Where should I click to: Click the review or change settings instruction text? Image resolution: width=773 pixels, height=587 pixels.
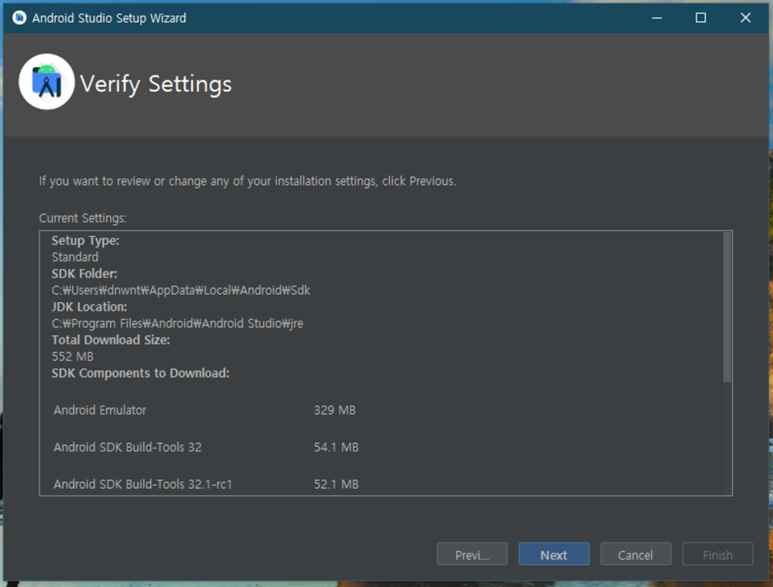(x=247, y=181)
